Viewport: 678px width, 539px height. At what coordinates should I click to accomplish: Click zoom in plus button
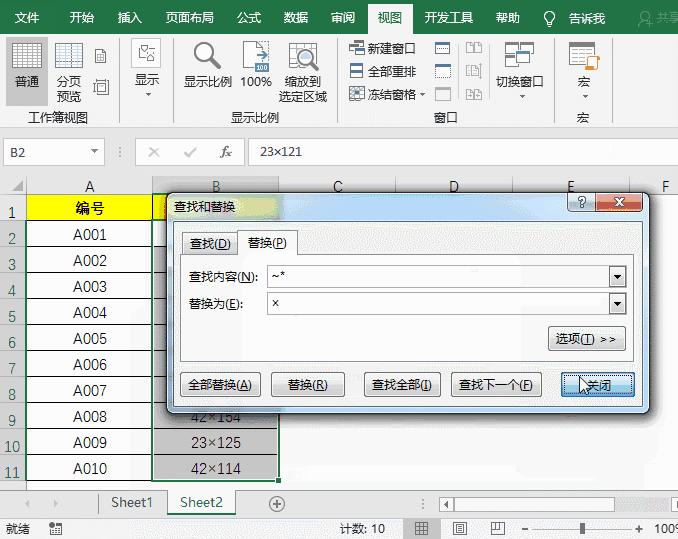[x=639, y=528]
